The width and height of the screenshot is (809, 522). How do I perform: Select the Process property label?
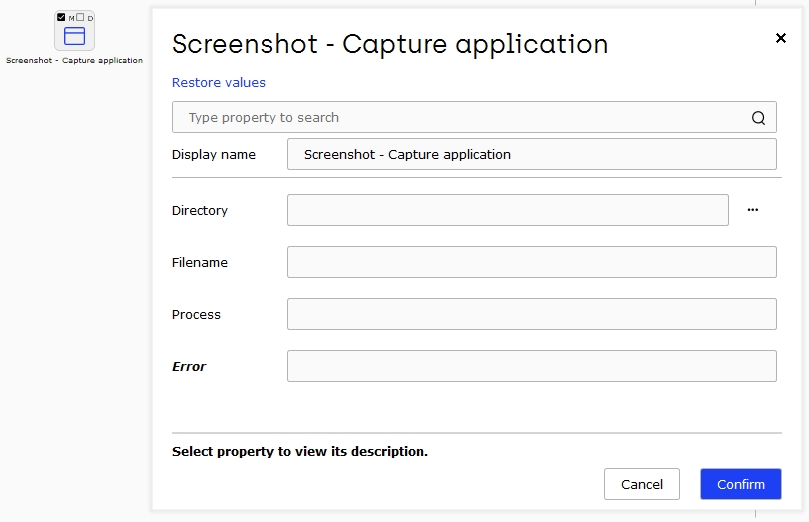(x=196, y=315)
